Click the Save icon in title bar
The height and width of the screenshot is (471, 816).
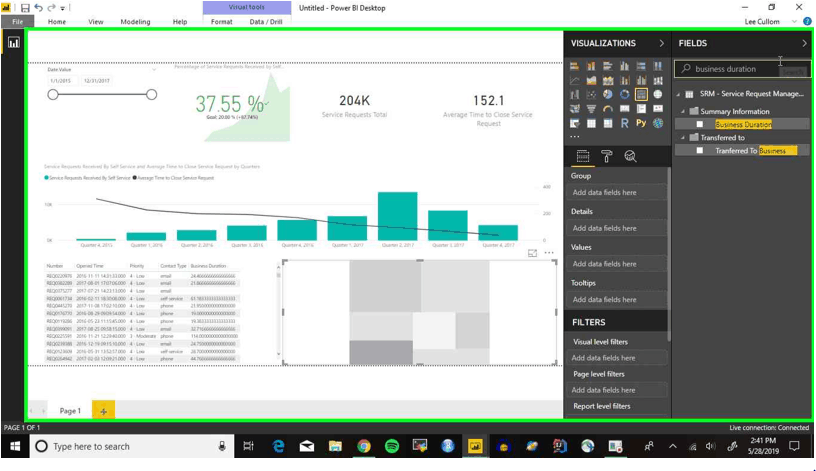(x=25, y=8)
